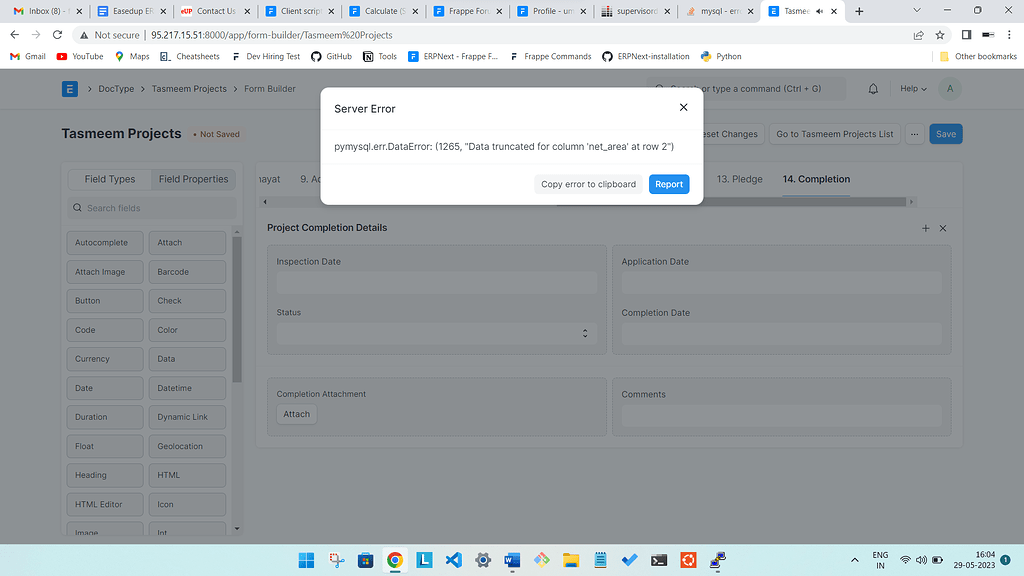Reload the page with the refresh icon
Screen dimensions: 1024x576
tap(57, 33)
